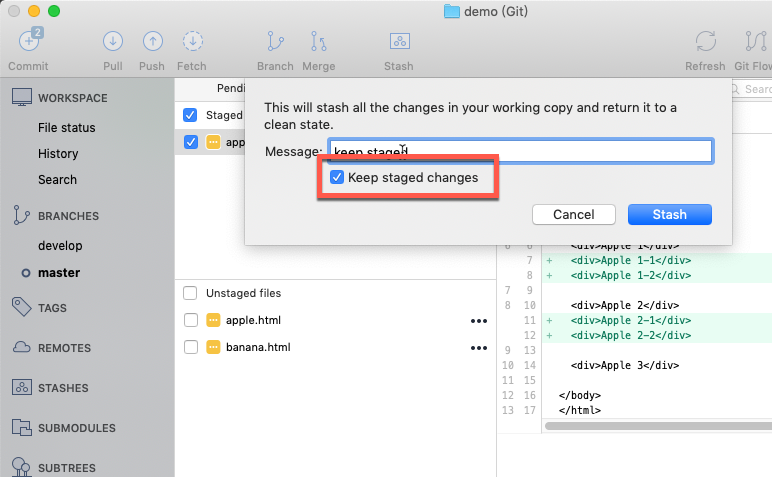
Task: Click the macOS green zoom button
Action: tap(54, 11)
